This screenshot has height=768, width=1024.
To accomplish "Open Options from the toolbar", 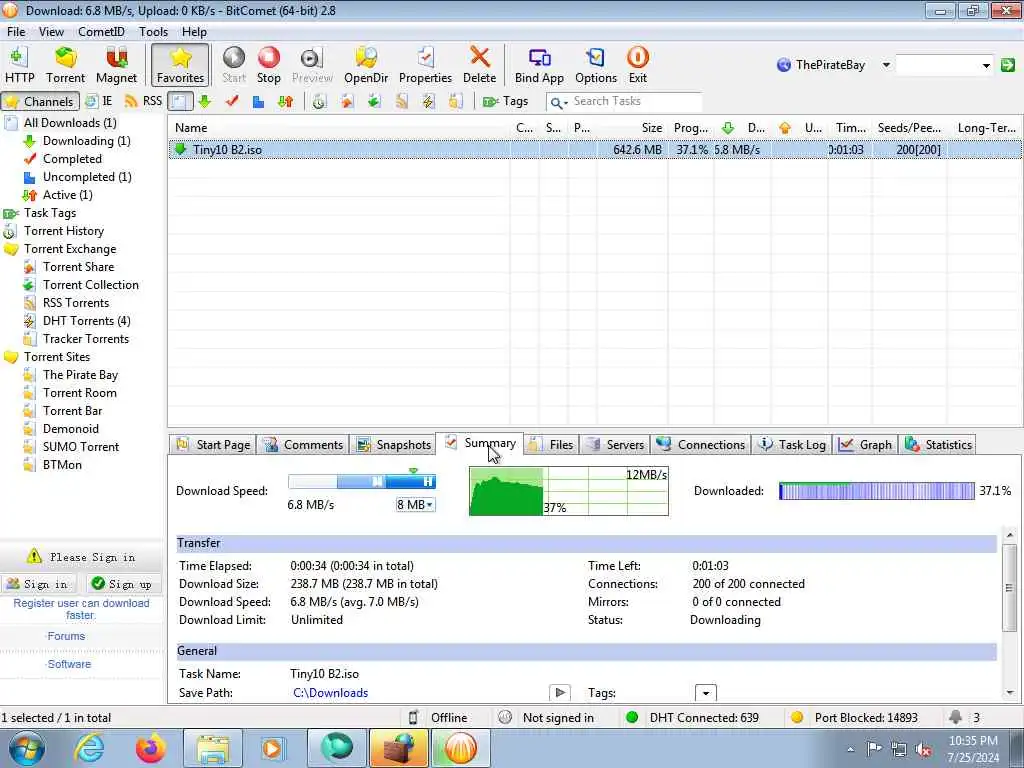I will 596,65.
